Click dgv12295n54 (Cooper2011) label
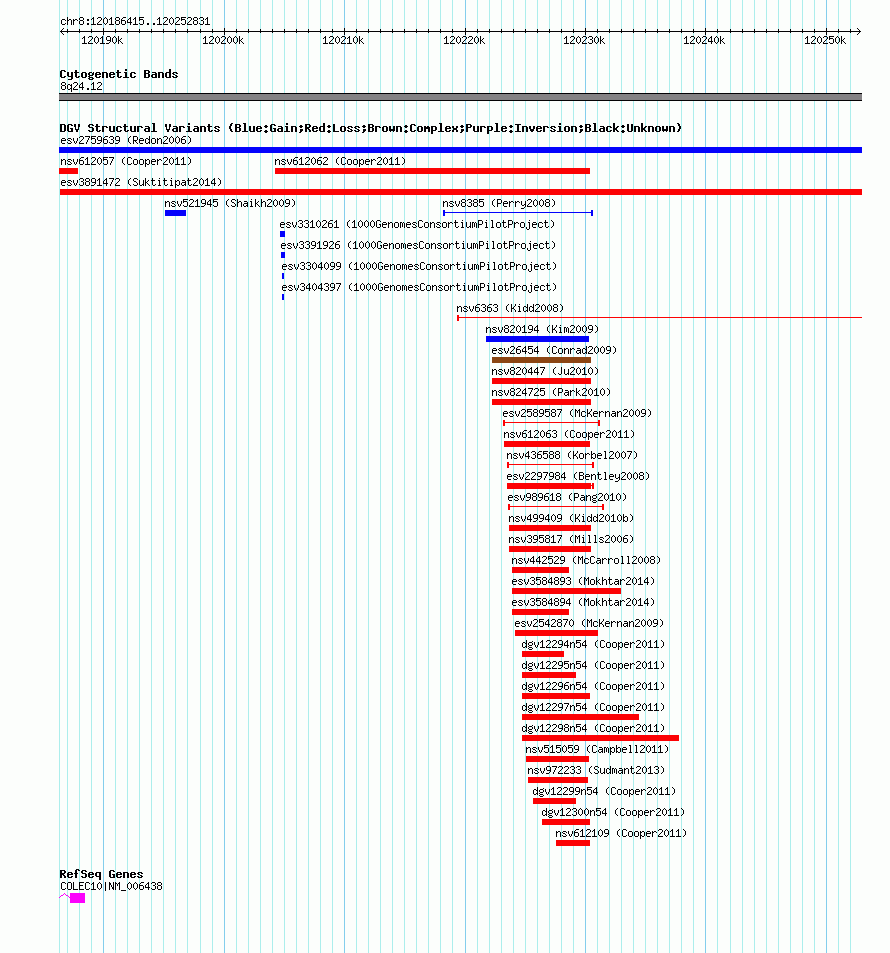This screenshot has height=953, width=890. click(x=593, y=665)
